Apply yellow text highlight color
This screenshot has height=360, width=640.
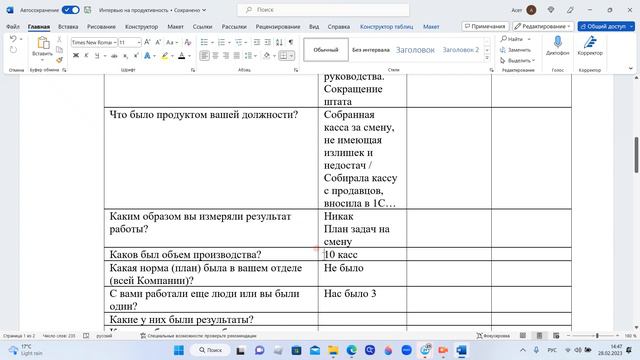pos(164,56)
